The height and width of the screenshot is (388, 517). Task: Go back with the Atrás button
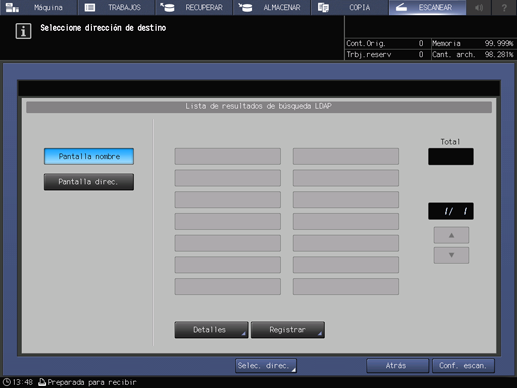(397, 366)
